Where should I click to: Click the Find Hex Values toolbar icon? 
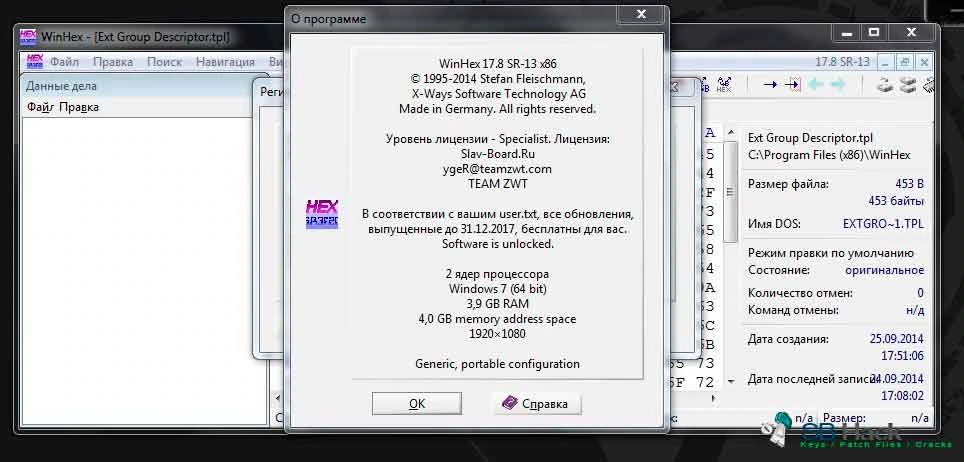[x=724, y=85]
